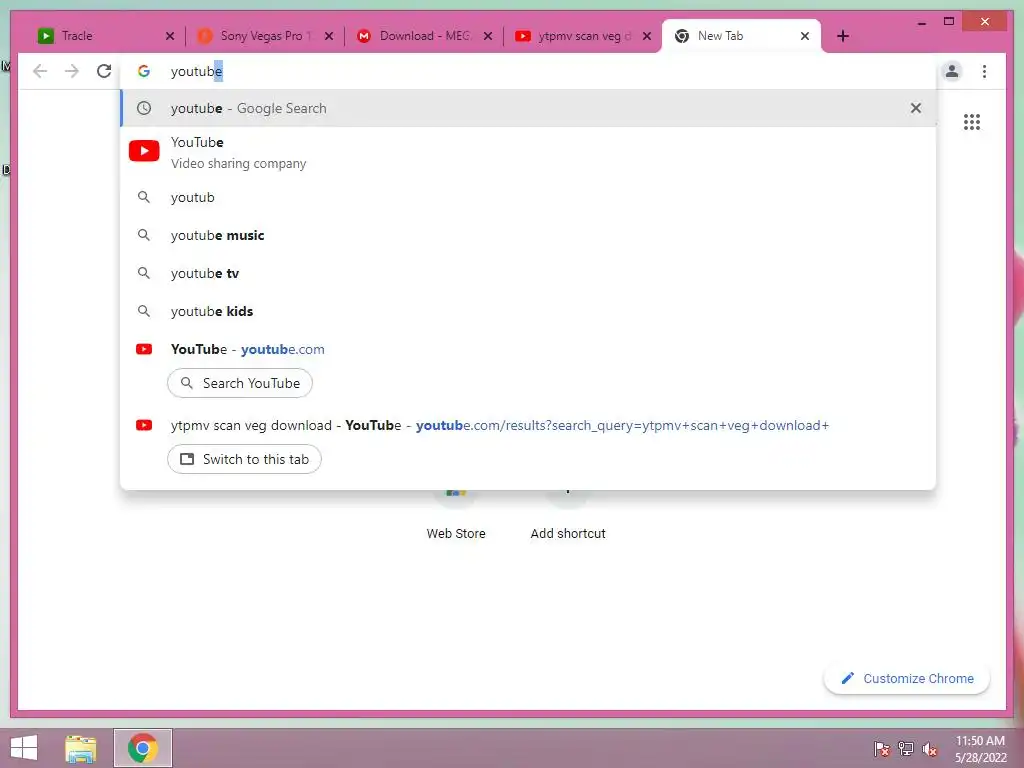Go back using the back arrow

pos(40,71)
